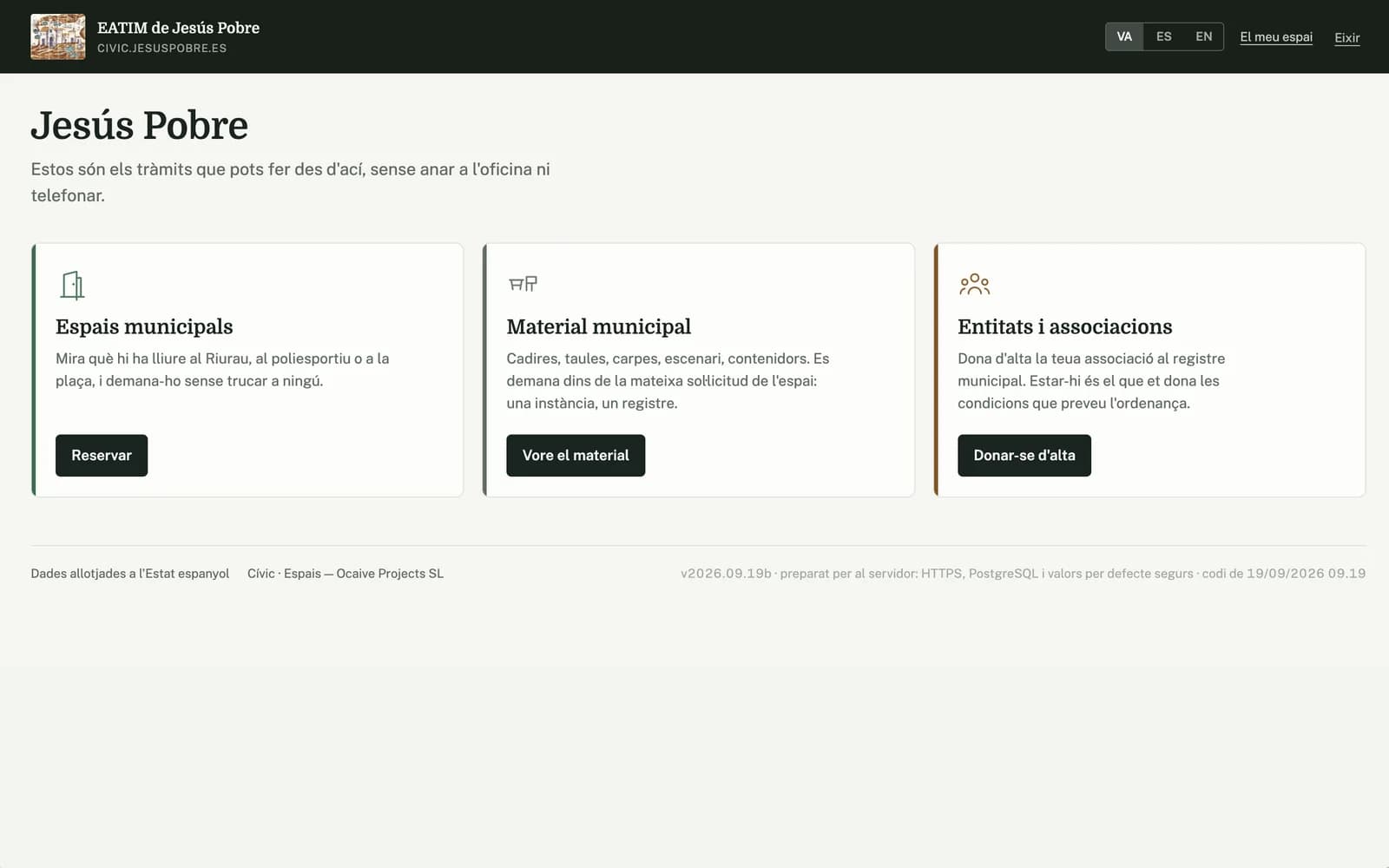
Task: Click Vore el material button
Action: point(576,456)
